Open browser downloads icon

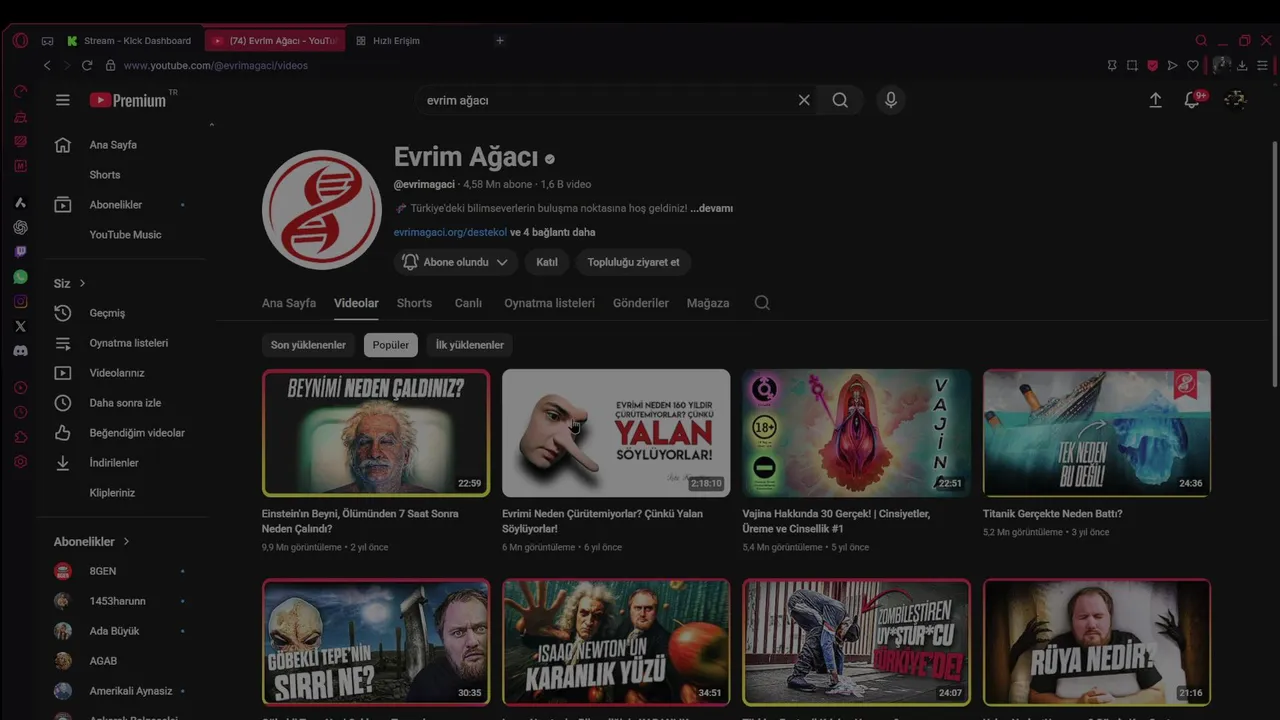pyautogui.click(x=1242, y=65)
